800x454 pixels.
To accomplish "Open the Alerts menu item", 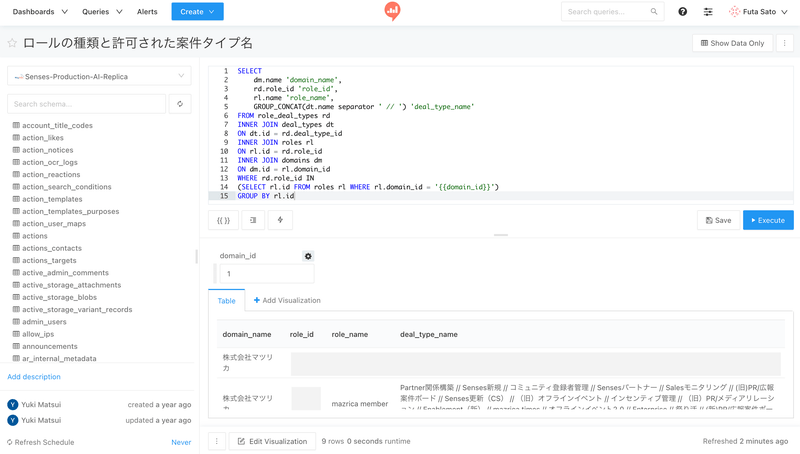I will pyautogui.click(x=147, y=12).
